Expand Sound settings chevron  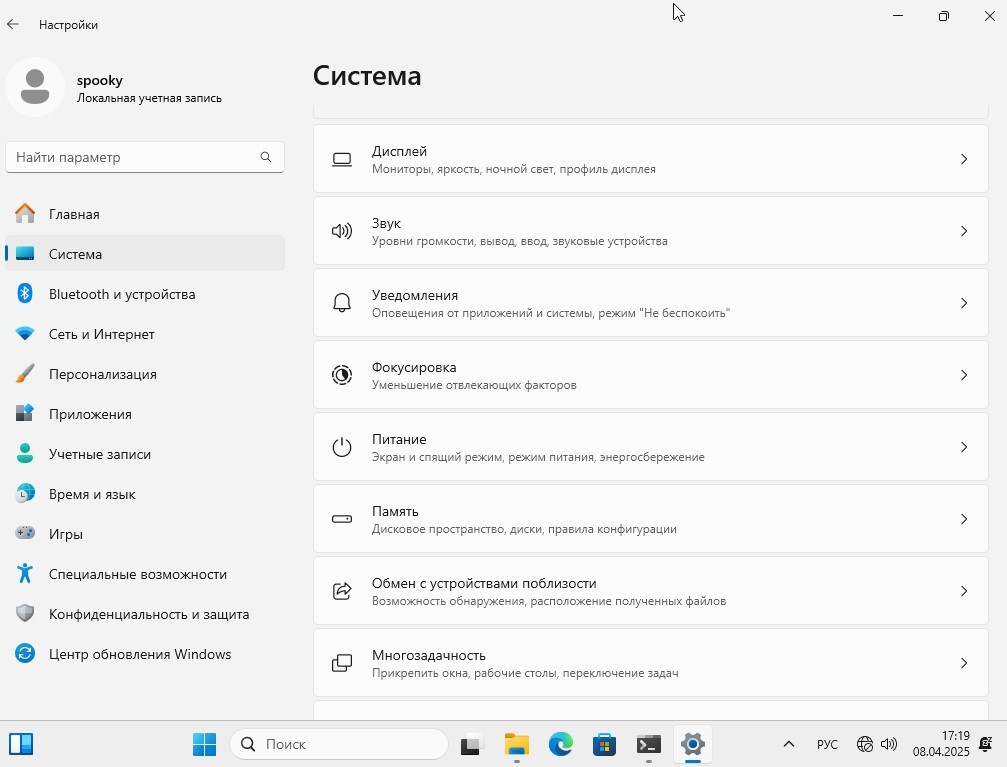(963, 231)
